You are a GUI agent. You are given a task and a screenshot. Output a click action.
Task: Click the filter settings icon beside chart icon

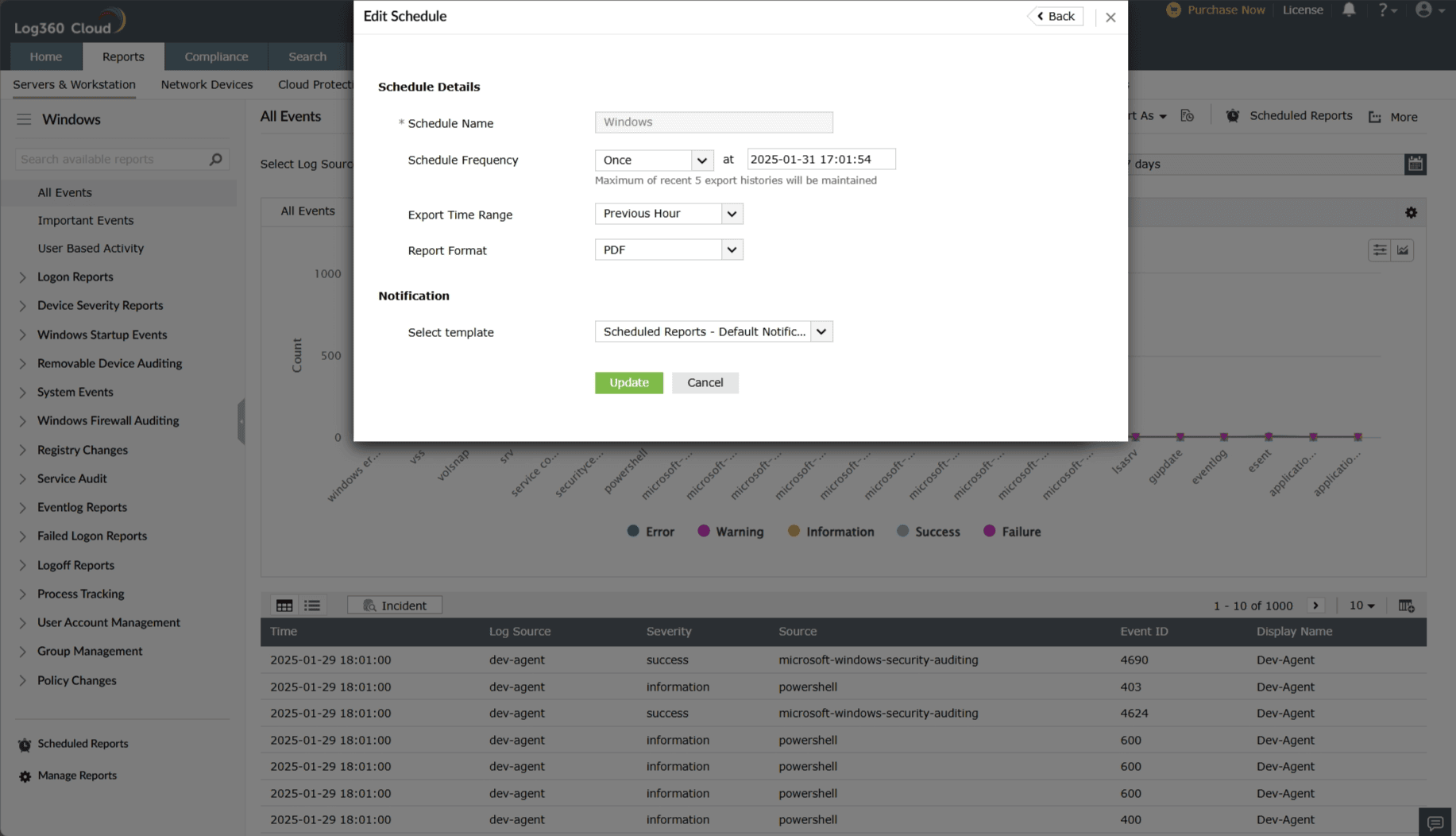click(x=1379, y=250)
